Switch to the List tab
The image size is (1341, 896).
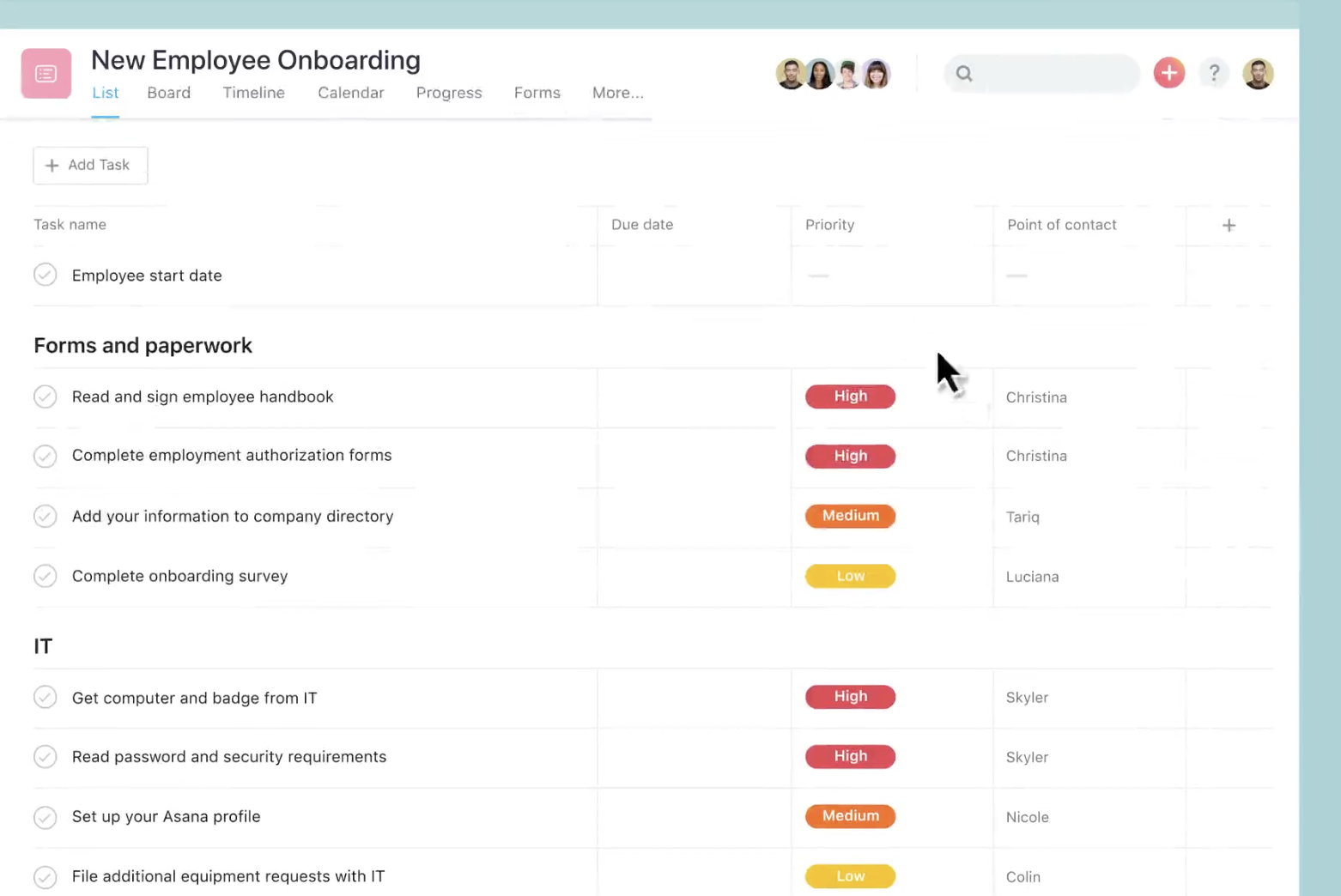click(106, 93)
